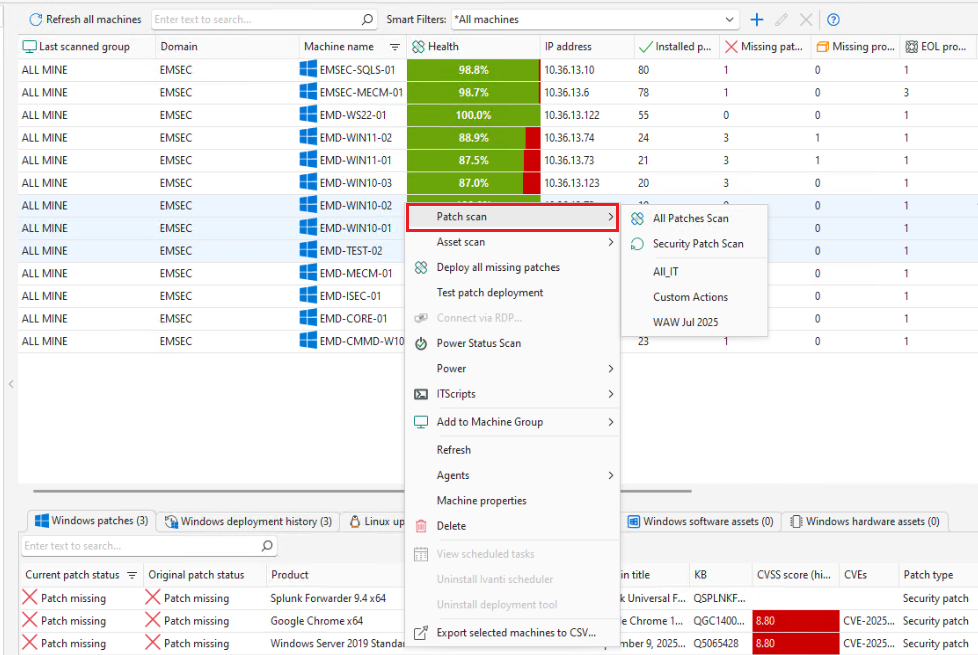978x655 pixels.
Task: Open the Machine name column filter
Action: coord(394,47)
